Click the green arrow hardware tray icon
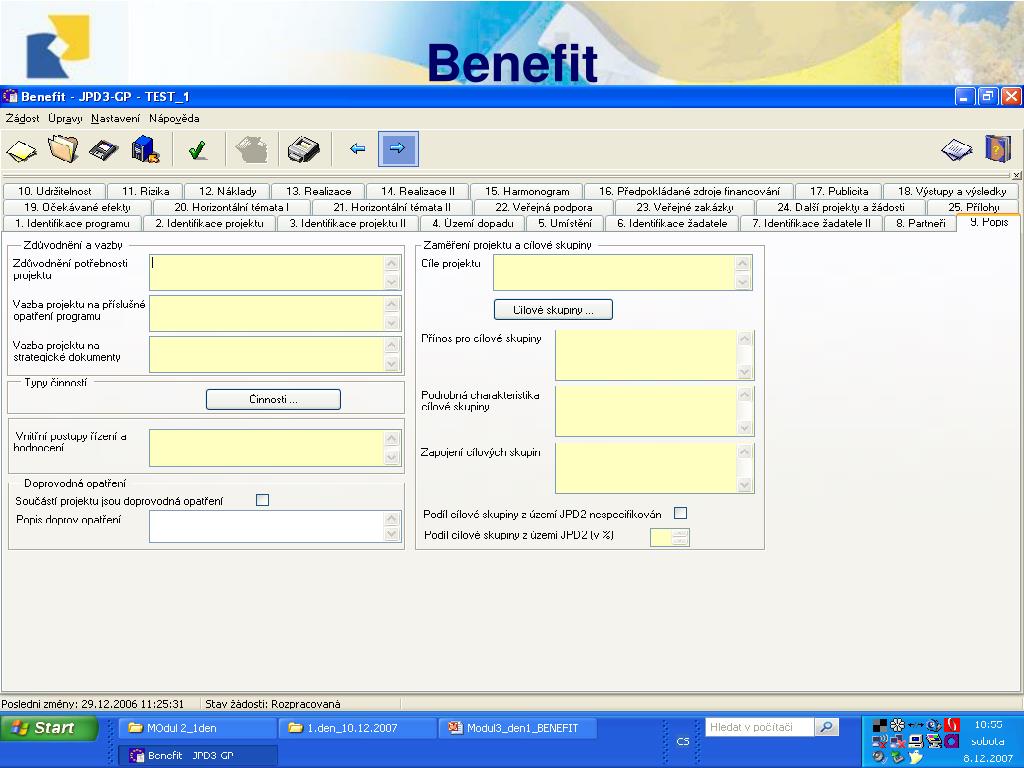The image size is (1024, 768). pyautogui.click(x=897, y=756)
